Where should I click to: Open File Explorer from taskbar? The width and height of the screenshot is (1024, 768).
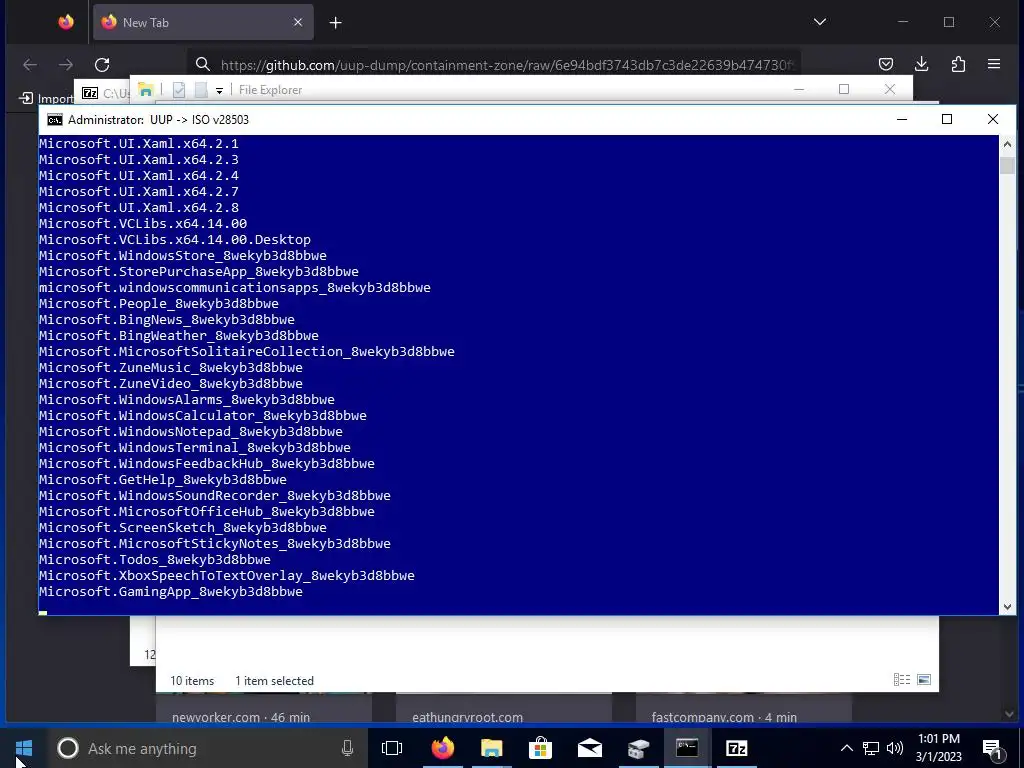(491, 748)
